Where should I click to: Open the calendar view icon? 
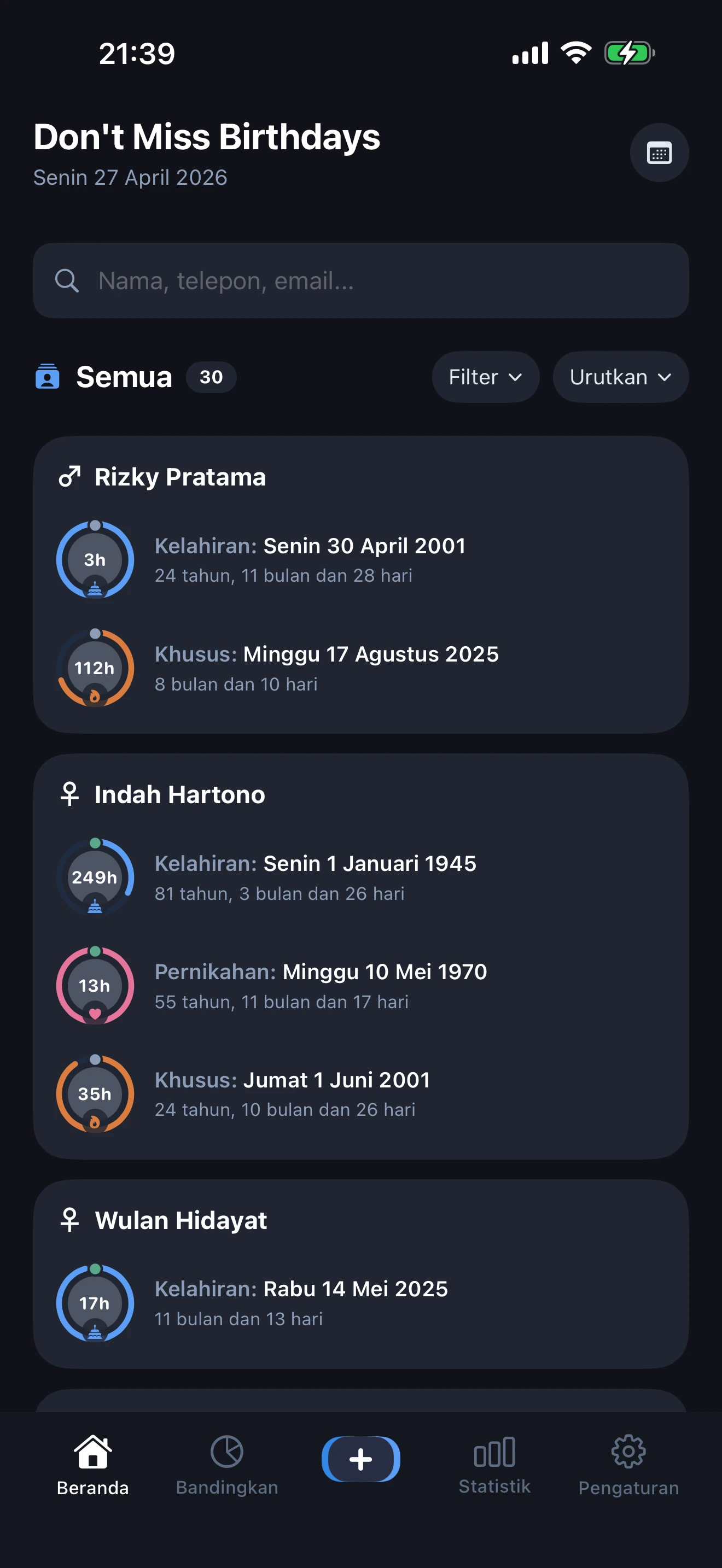659,153
